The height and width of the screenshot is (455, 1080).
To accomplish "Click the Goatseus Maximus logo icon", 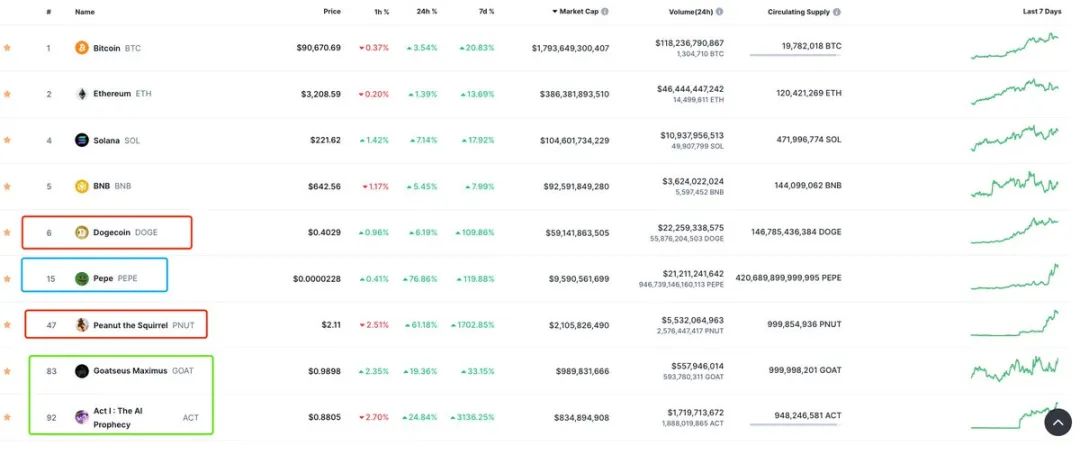I will 82,371.
